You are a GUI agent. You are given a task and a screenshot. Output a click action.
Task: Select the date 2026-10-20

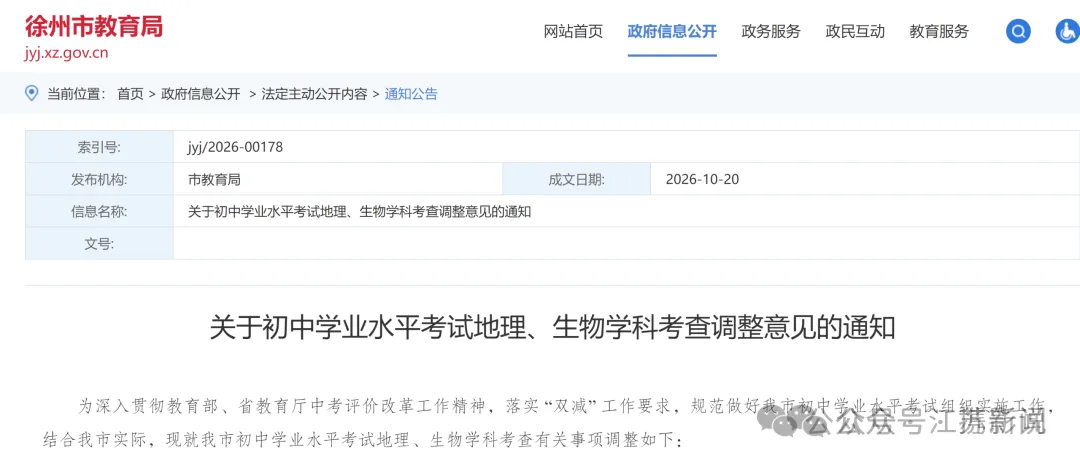[x=703, y=180]
